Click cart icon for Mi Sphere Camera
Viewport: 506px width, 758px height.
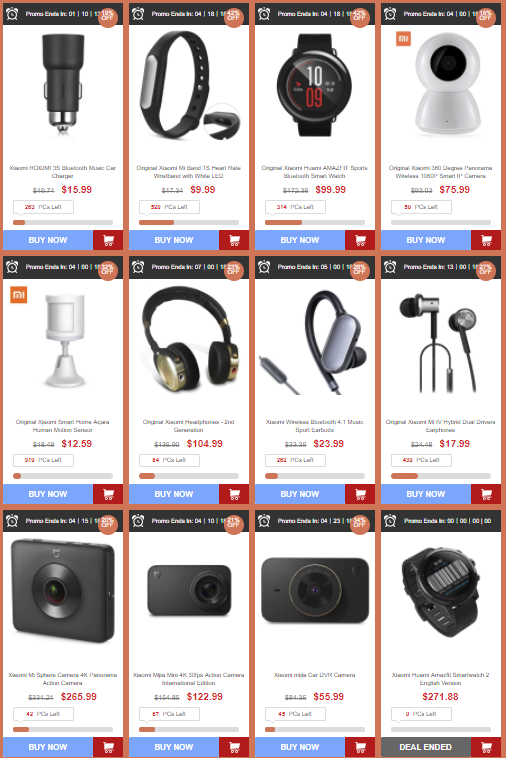tap(108, 747)
